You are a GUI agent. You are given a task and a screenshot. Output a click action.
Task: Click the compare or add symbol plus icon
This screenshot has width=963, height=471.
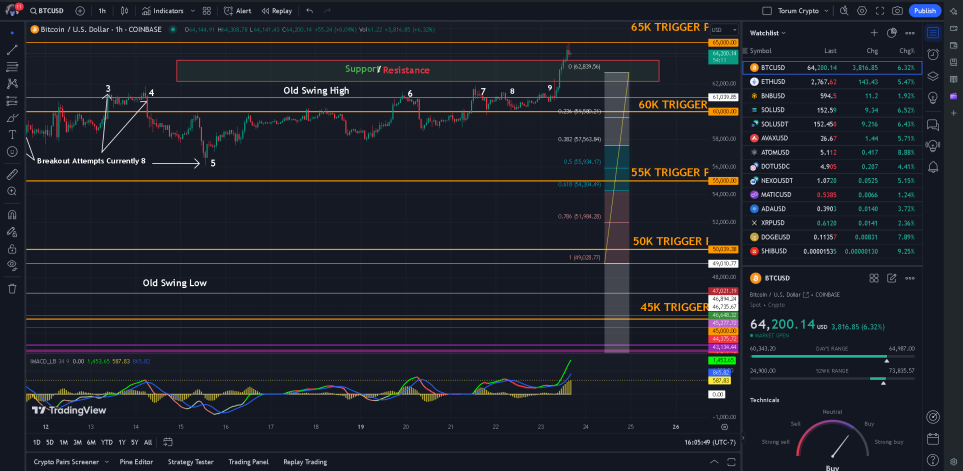(x=80, y=11)
